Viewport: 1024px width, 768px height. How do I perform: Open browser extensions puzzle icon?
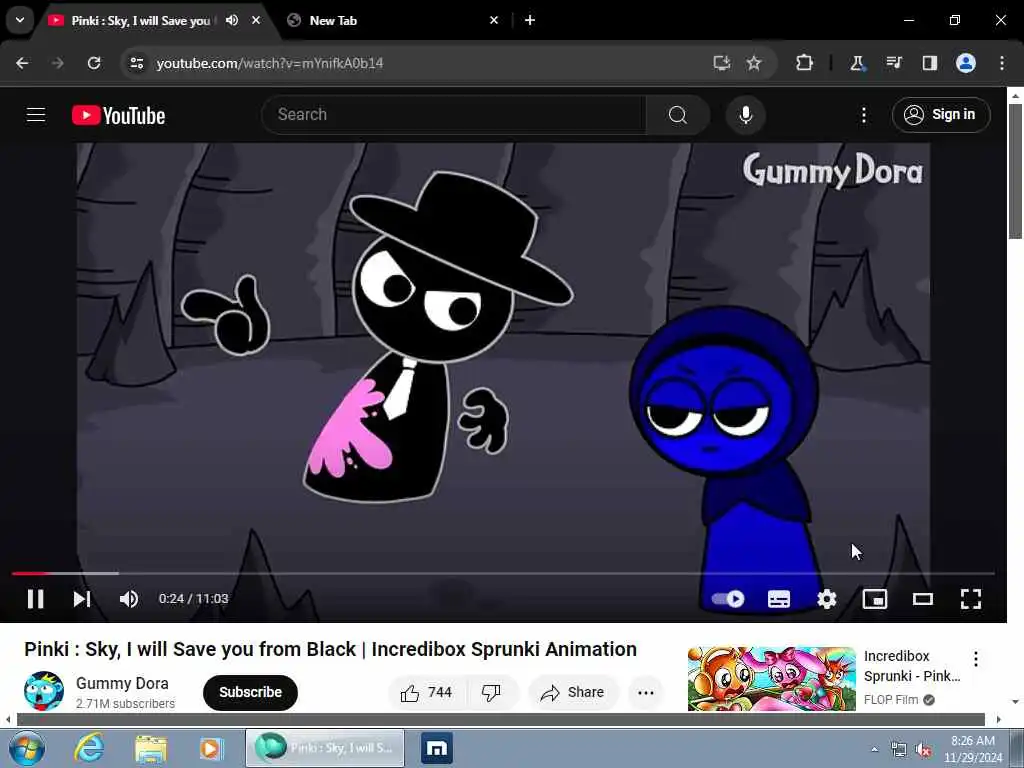[804, 63]
